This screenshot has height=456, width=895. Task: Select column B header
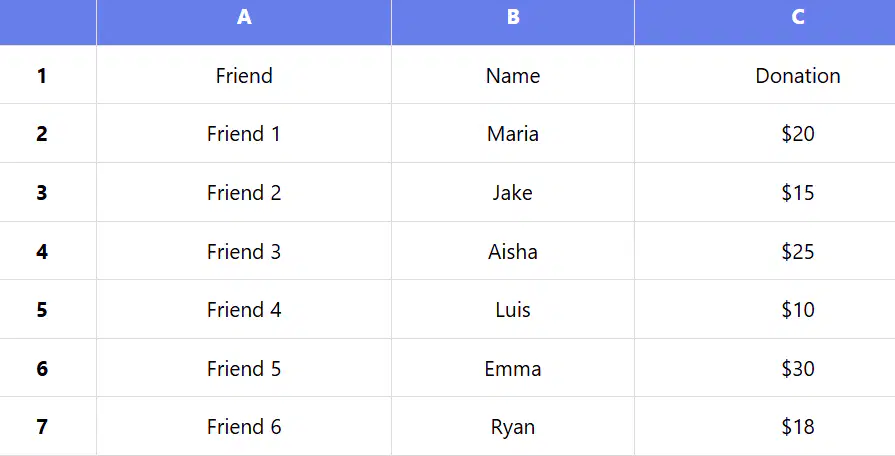pyautogui.click(x=513, y=22)
